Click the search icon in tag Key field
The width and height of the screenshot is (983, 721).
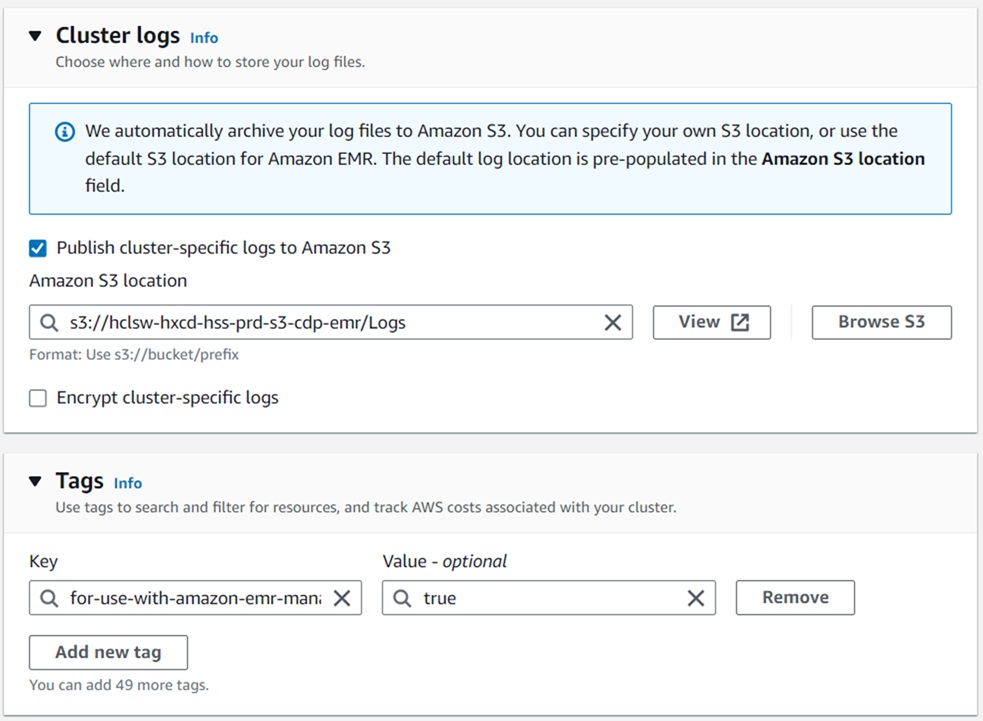[49, 598]
